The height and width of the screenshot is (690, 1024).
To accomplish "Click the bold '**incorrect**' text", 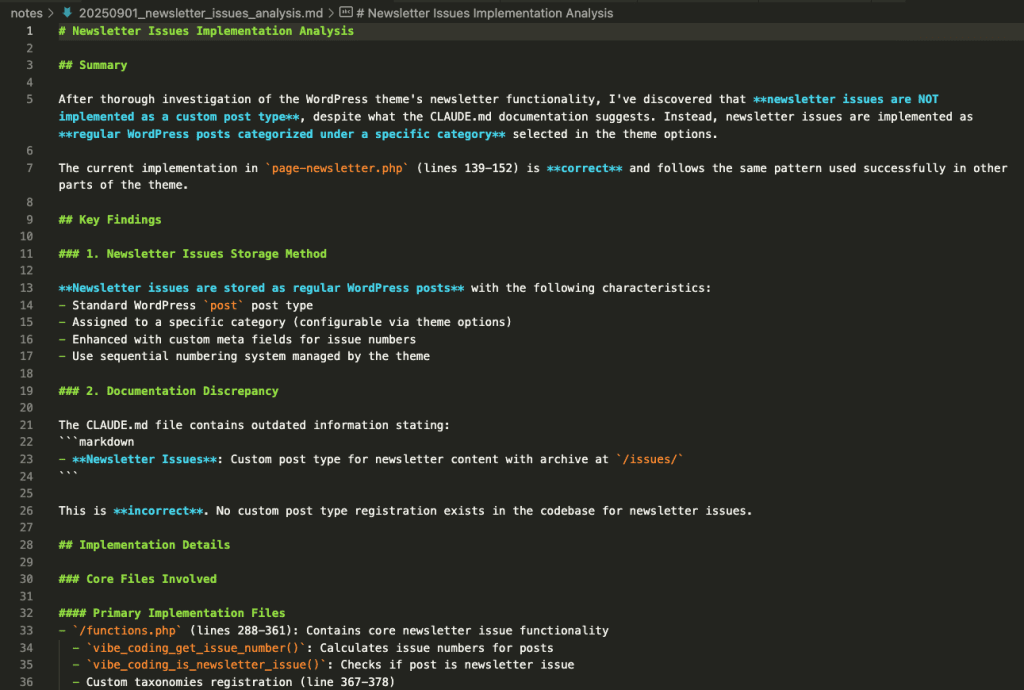I will pyautogui.click(x=158, y=510).
